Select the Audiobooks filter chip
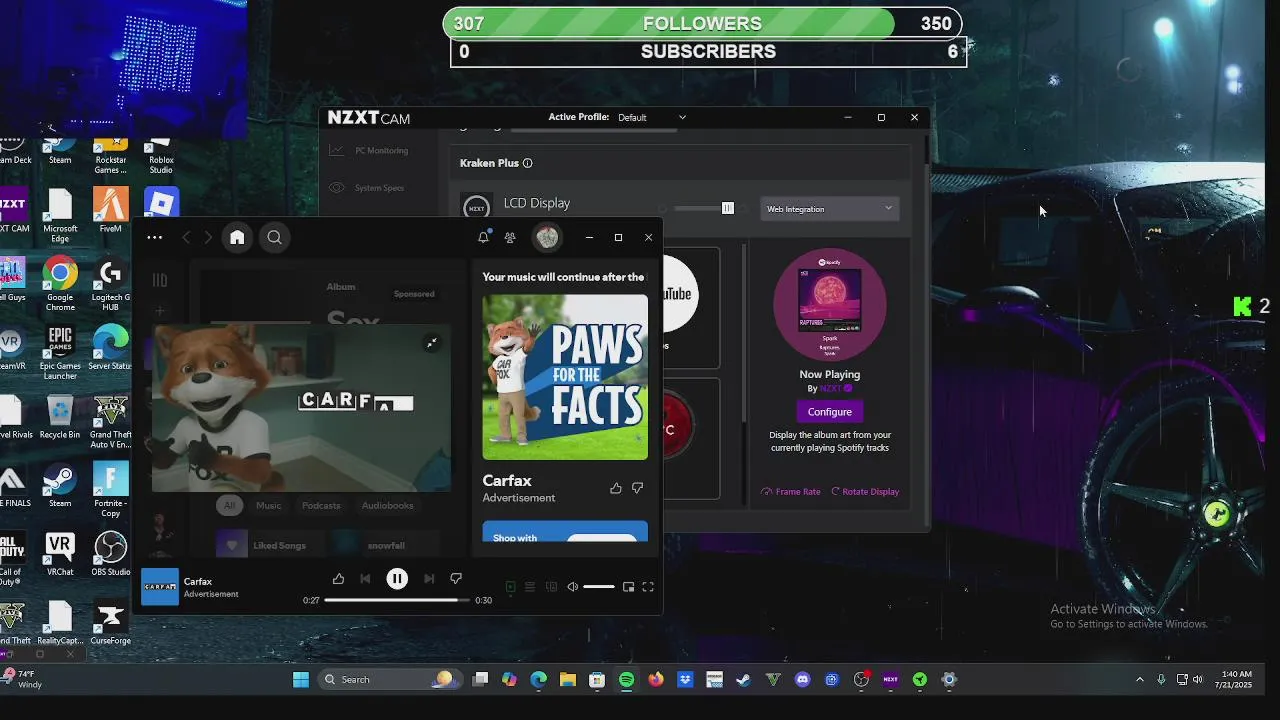1280x720 pixels. click(387, 505)
